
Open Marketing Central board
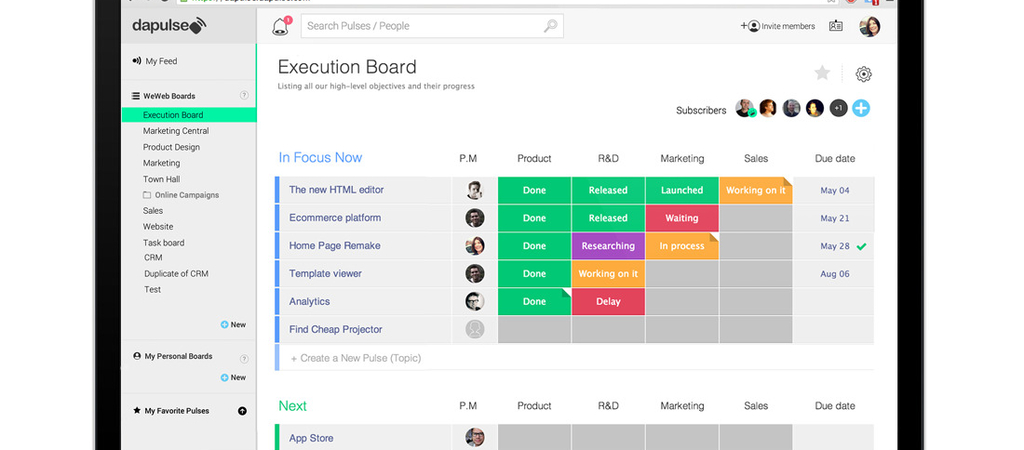pos(176,131)
